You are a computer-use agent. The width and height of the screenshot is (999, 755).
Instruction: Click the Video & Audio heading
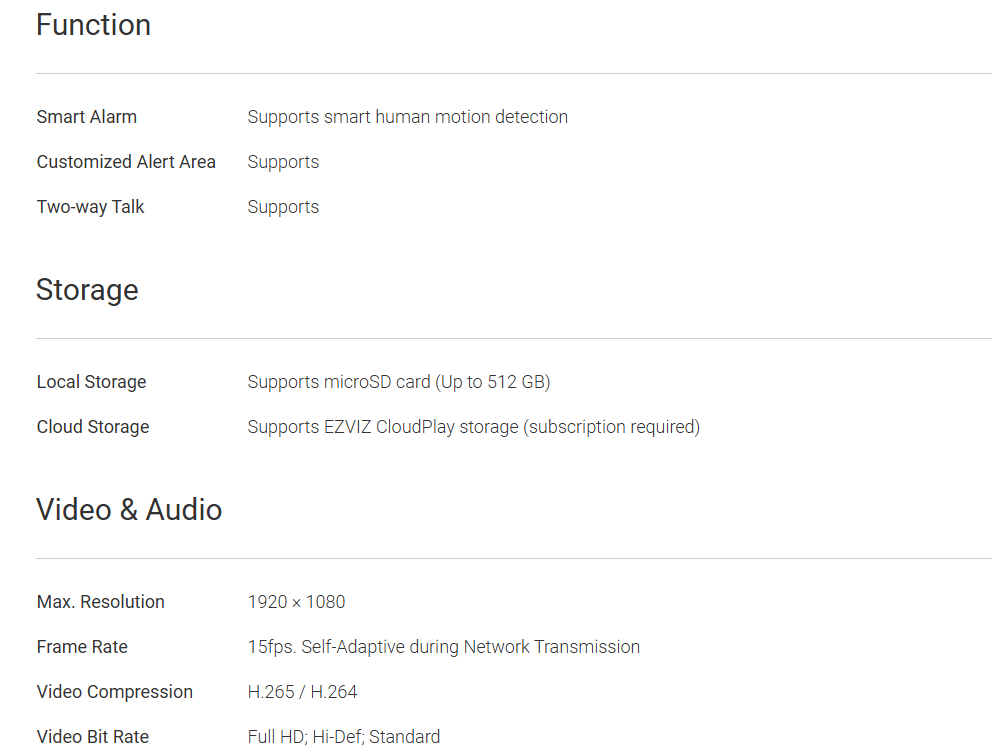coord(129,510)
